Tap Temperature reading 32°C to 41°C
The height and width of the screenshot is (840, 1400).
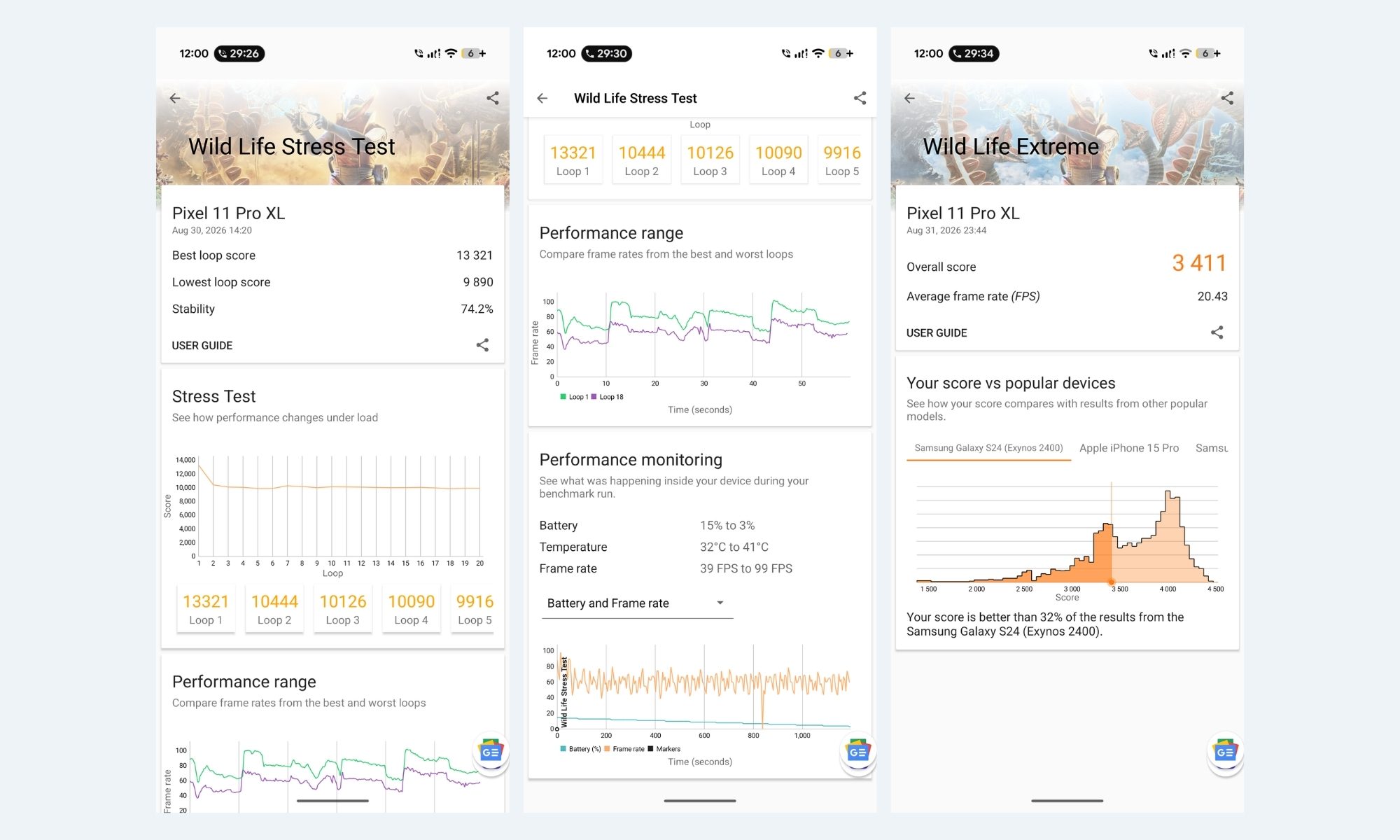point(734,547)
